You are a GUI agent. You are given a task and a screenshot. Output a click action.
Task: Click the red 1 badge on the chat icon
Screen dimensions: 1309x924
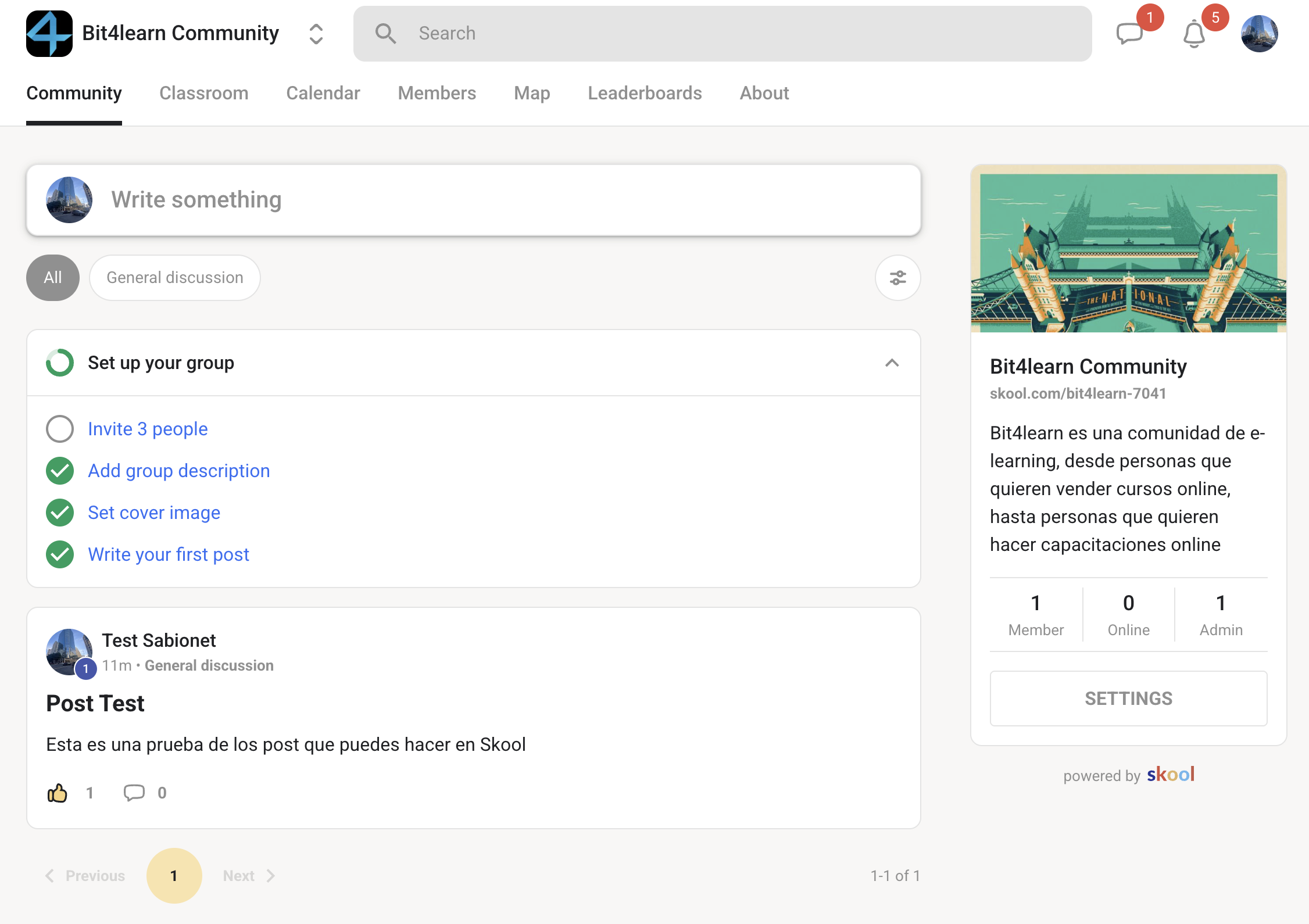[x=1150, y=17]
